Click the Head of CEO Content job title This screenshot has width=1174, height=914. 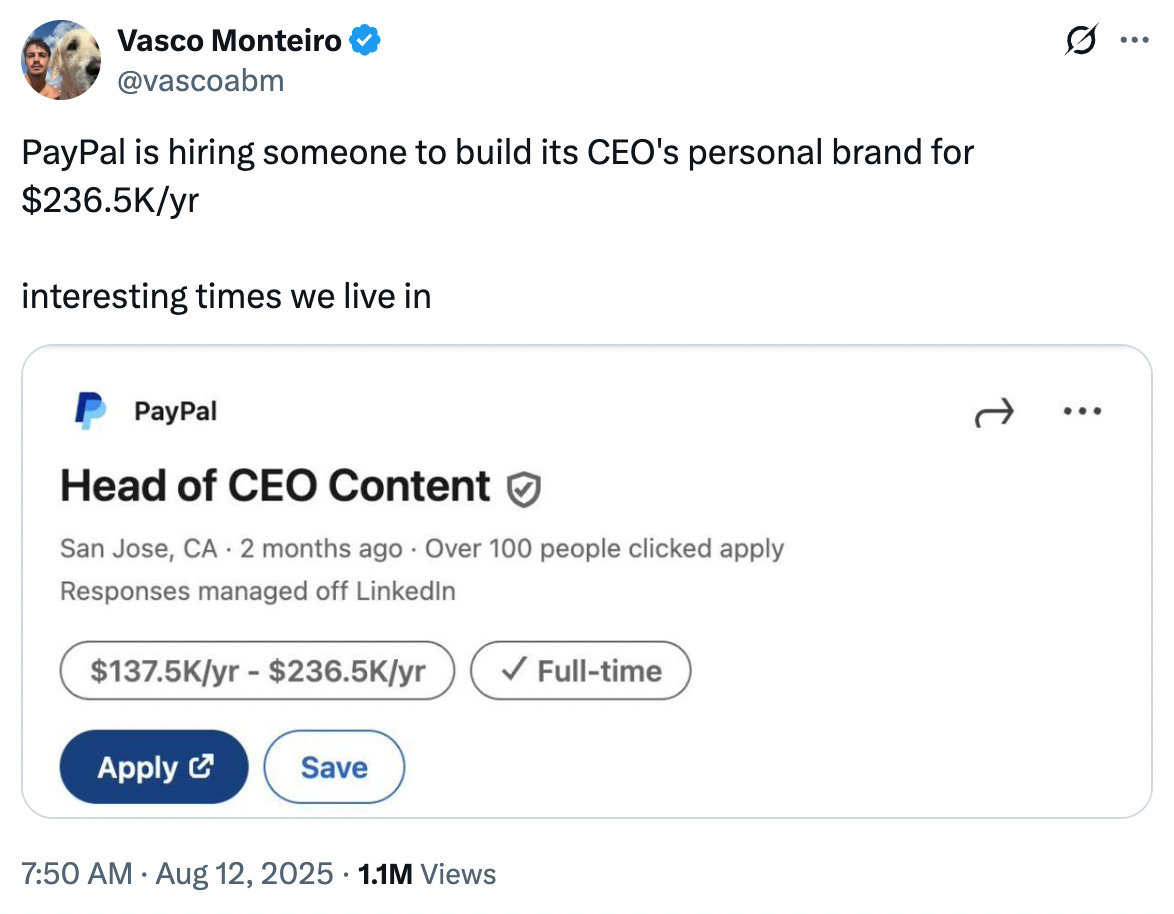tap(275, 486)
